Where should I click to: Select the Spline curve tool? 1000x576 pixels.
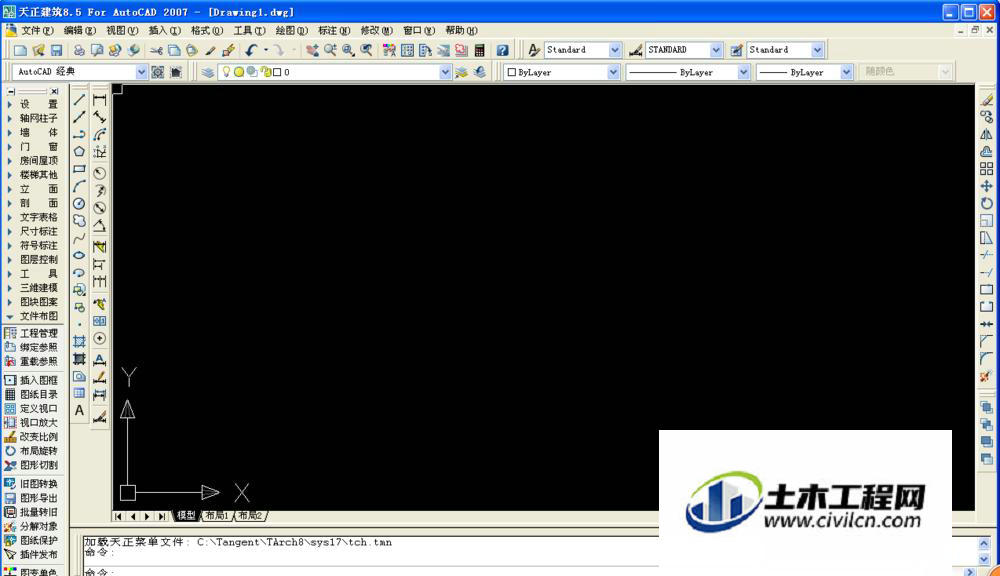[x=79, y=238]
